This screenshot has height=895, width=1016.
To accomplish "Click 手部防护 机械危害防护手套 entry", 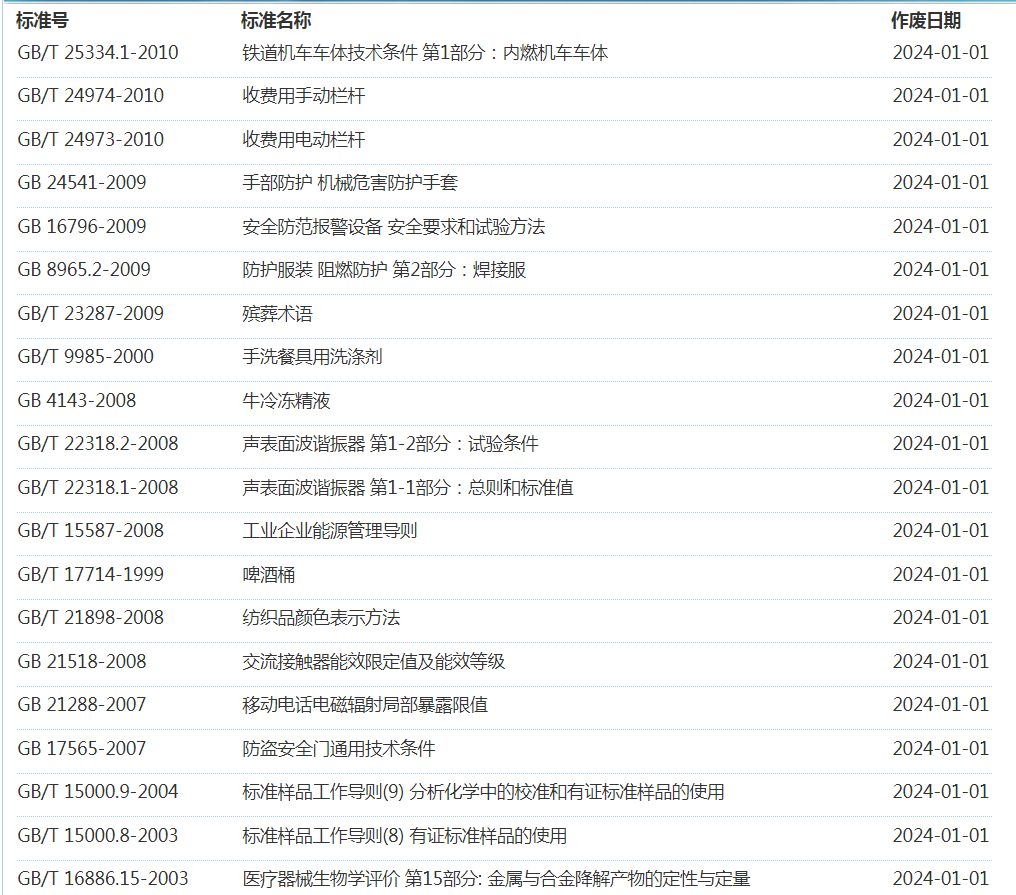I will coord(350,183).
